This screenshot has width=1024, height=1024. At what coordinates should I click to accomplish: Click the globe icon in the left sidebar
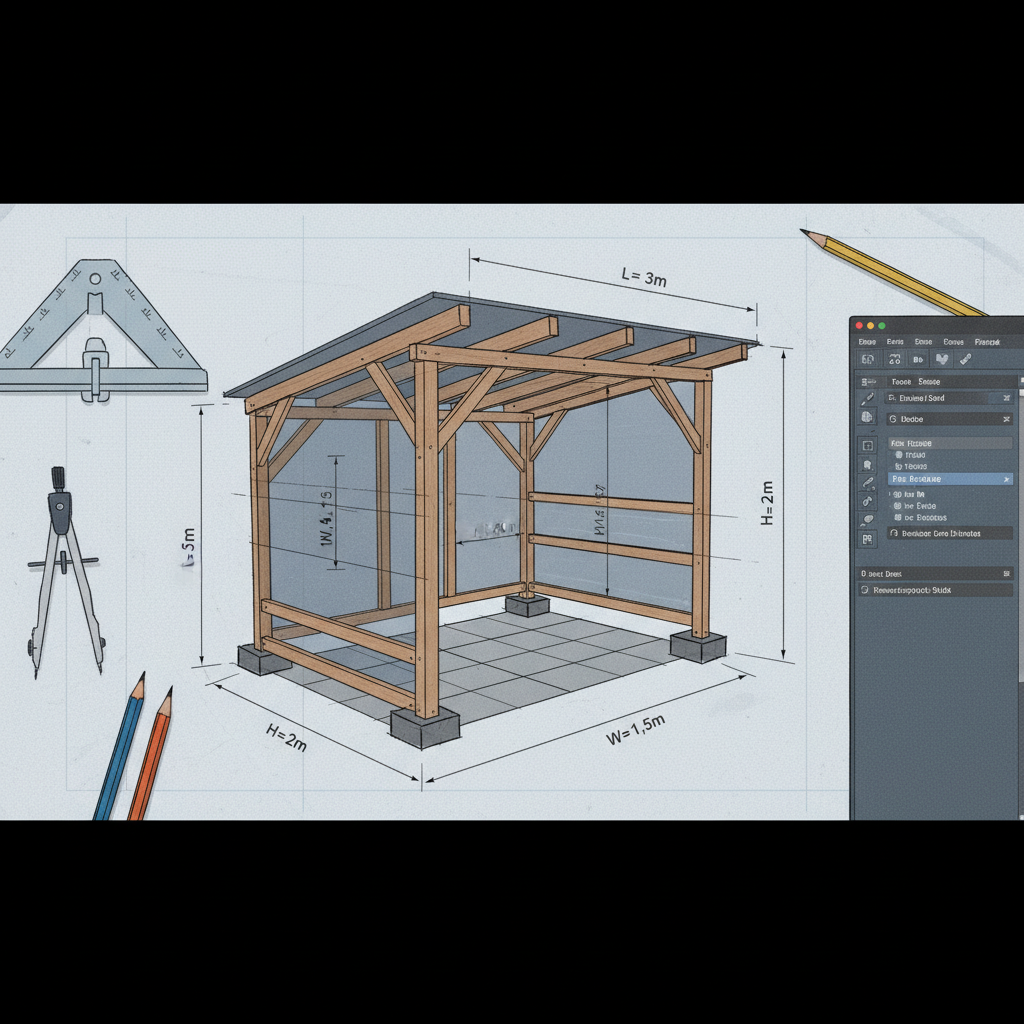867,417
